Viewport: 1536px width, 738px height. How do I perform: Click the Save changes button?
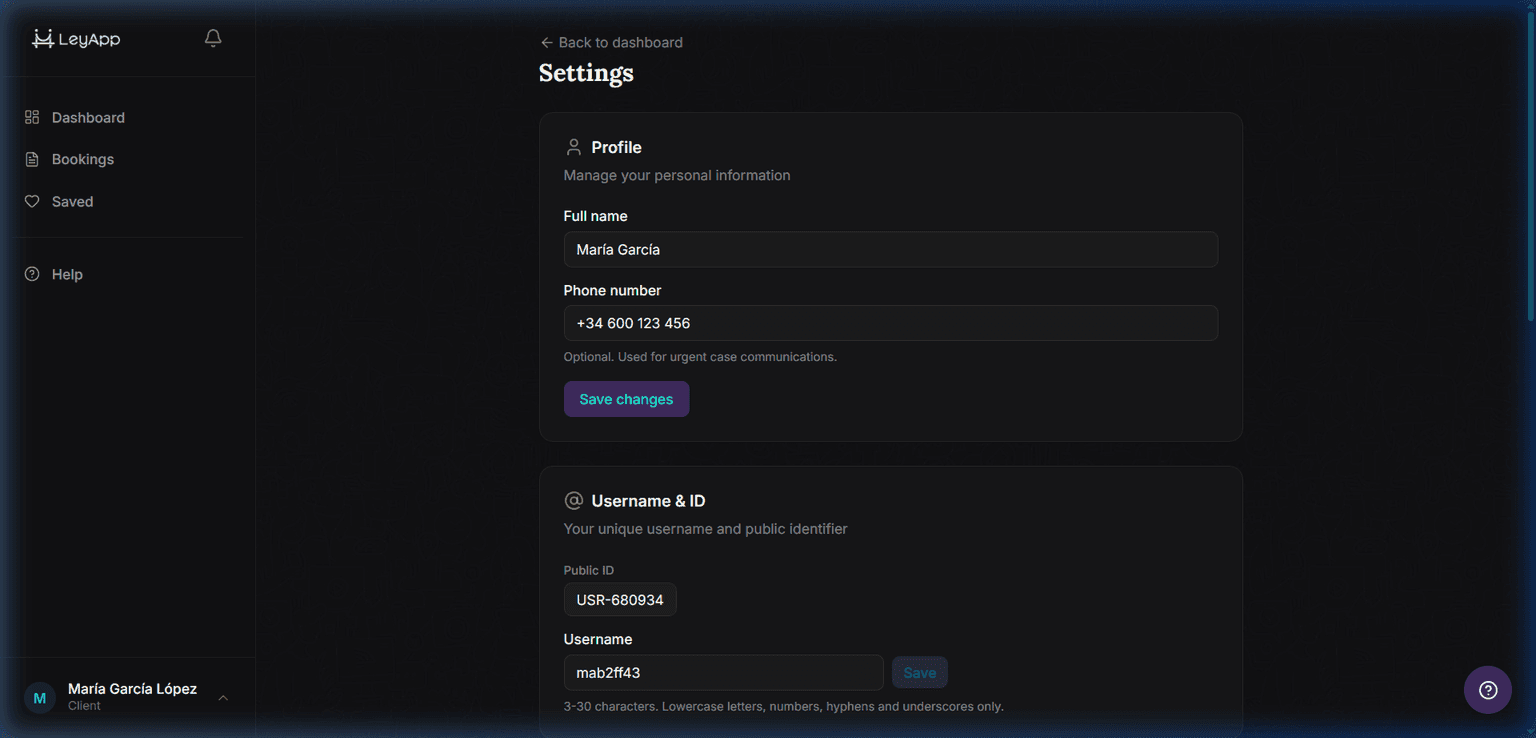[x=626, y=398]
